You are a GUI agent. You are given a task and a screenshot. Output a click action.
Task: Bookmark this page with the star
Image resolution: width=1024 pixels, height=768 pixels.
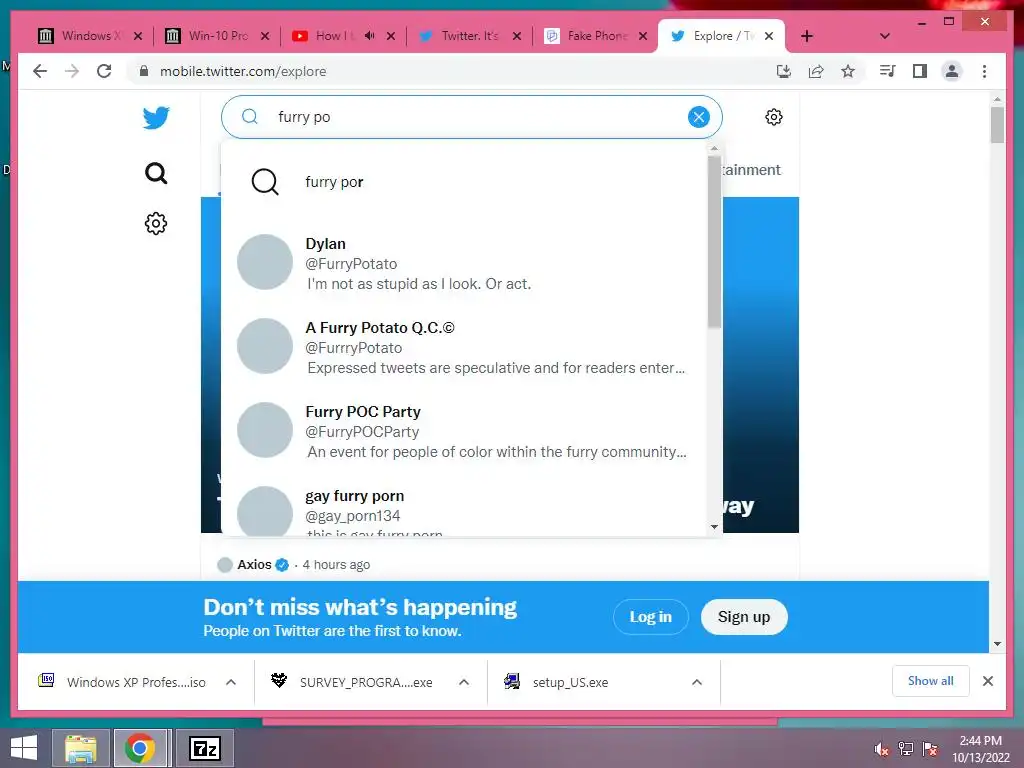[848, 71]
